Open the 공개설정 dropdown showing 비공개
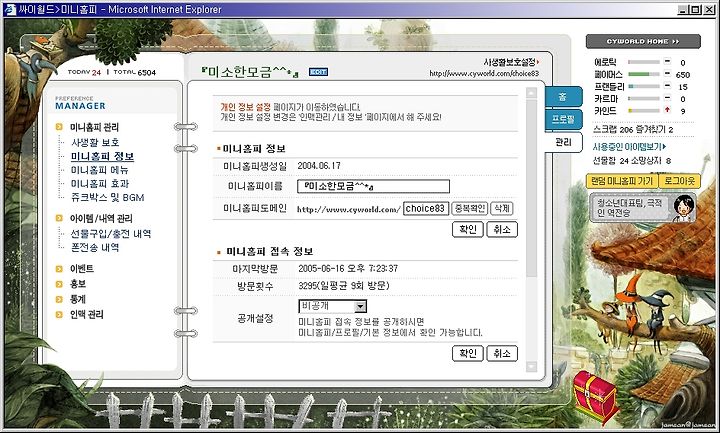The image size is (720, 433). (x=332, y=306)
